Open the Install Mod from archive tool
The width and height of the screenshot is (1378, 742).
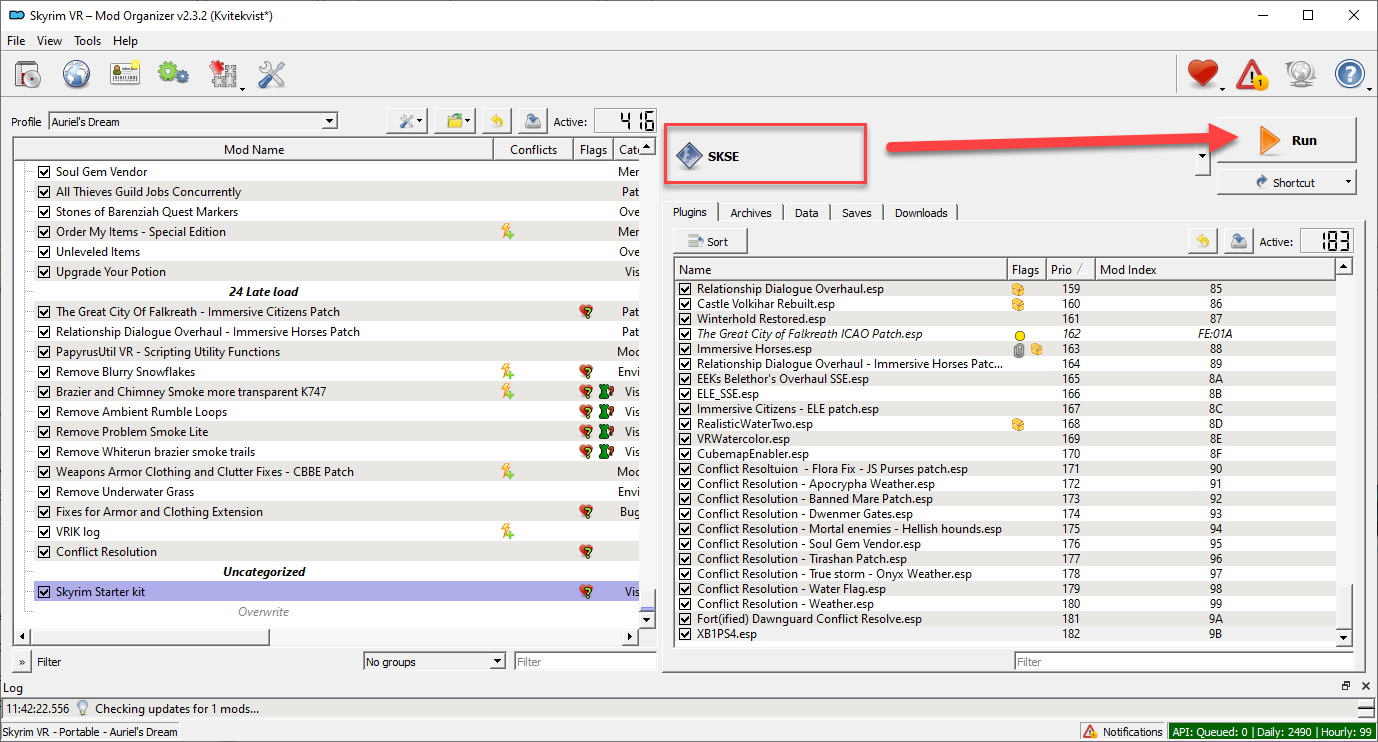[x=29, y=74]
